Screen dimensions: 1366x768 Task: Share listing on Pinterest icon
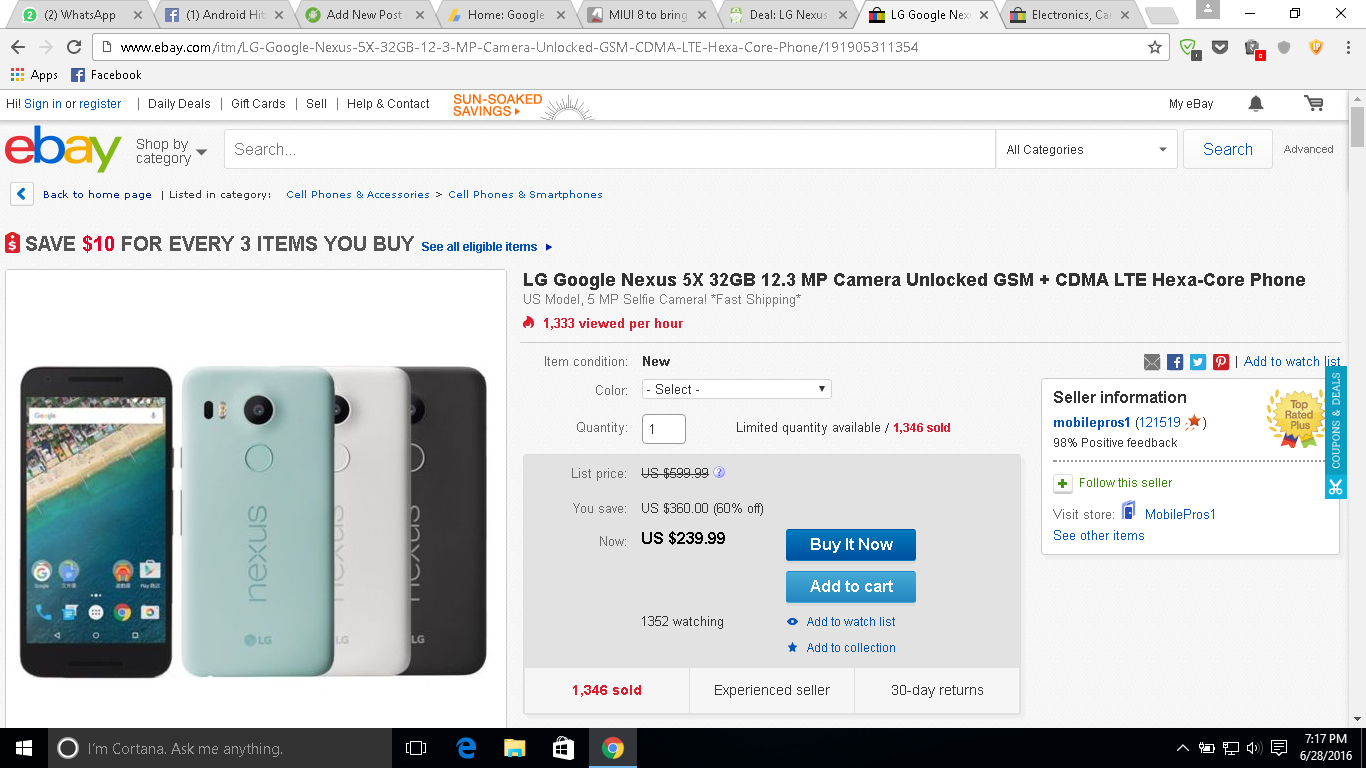pyautogui.click(x=1221, y=362)
